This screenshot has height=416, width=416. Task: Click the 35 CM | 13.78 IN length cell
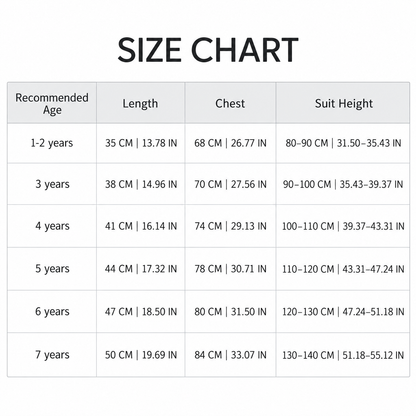[141, 143]
